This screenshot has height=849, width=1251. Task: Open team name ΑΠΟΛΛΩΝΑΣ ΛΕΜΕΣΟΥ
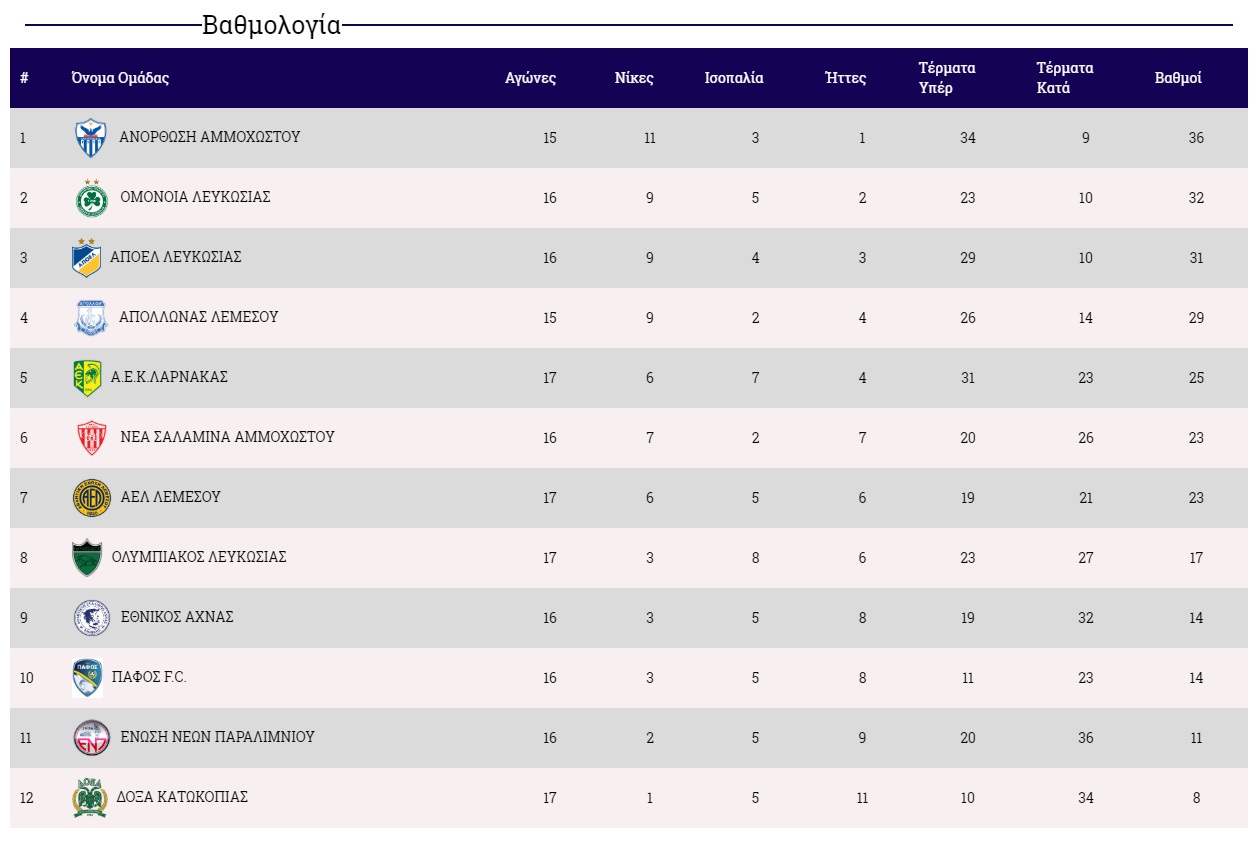coord(199,317)
